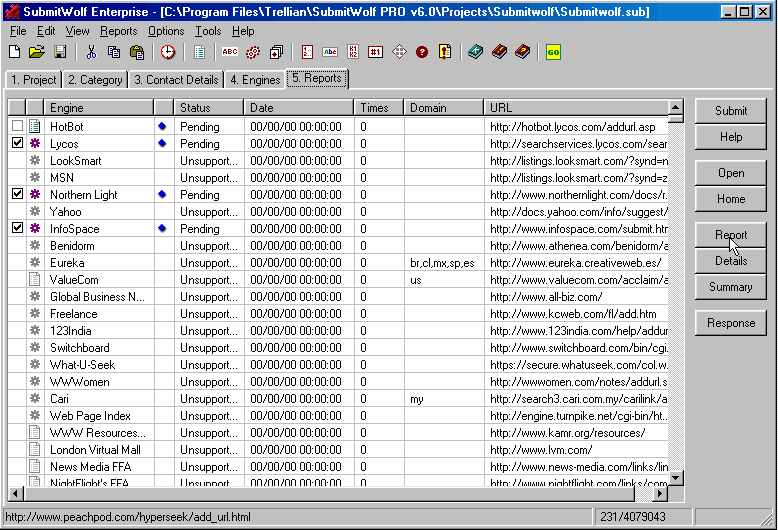Open the File menu
778x530 pixels.
(x=18, y=31)
